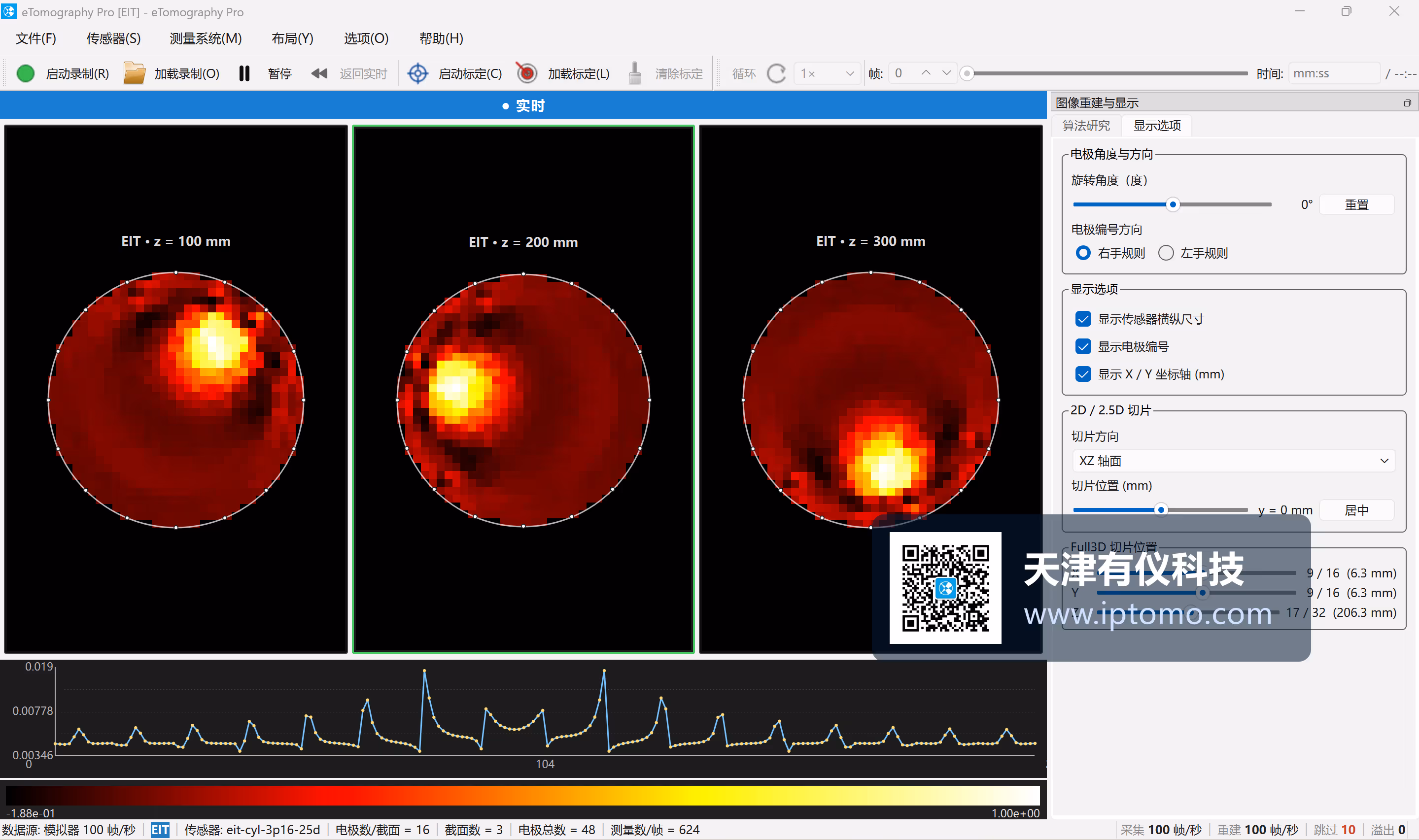This screenshot has width=1419, height=840.
Task: Click the green start recording icon
Action: (x=26, y=73)
